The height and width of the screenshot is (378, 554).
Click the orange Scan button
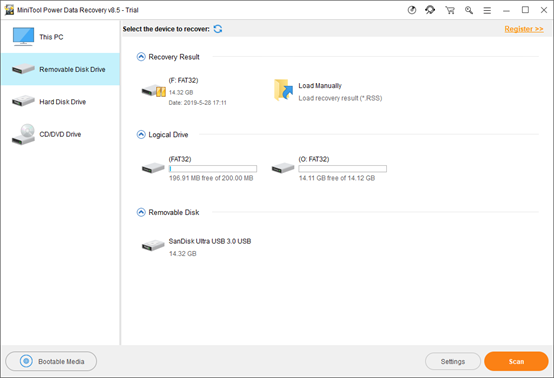coord(516,361)
